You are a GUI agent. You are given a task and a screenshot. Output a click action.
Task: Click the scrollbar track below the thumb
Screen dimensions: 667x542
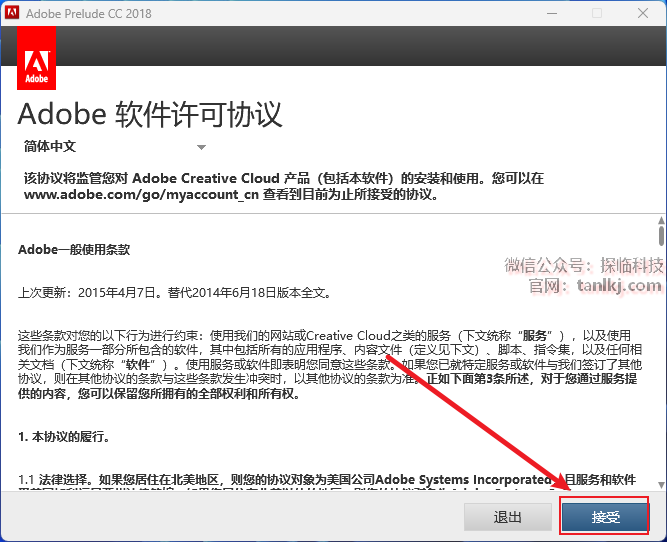[660, 380]
